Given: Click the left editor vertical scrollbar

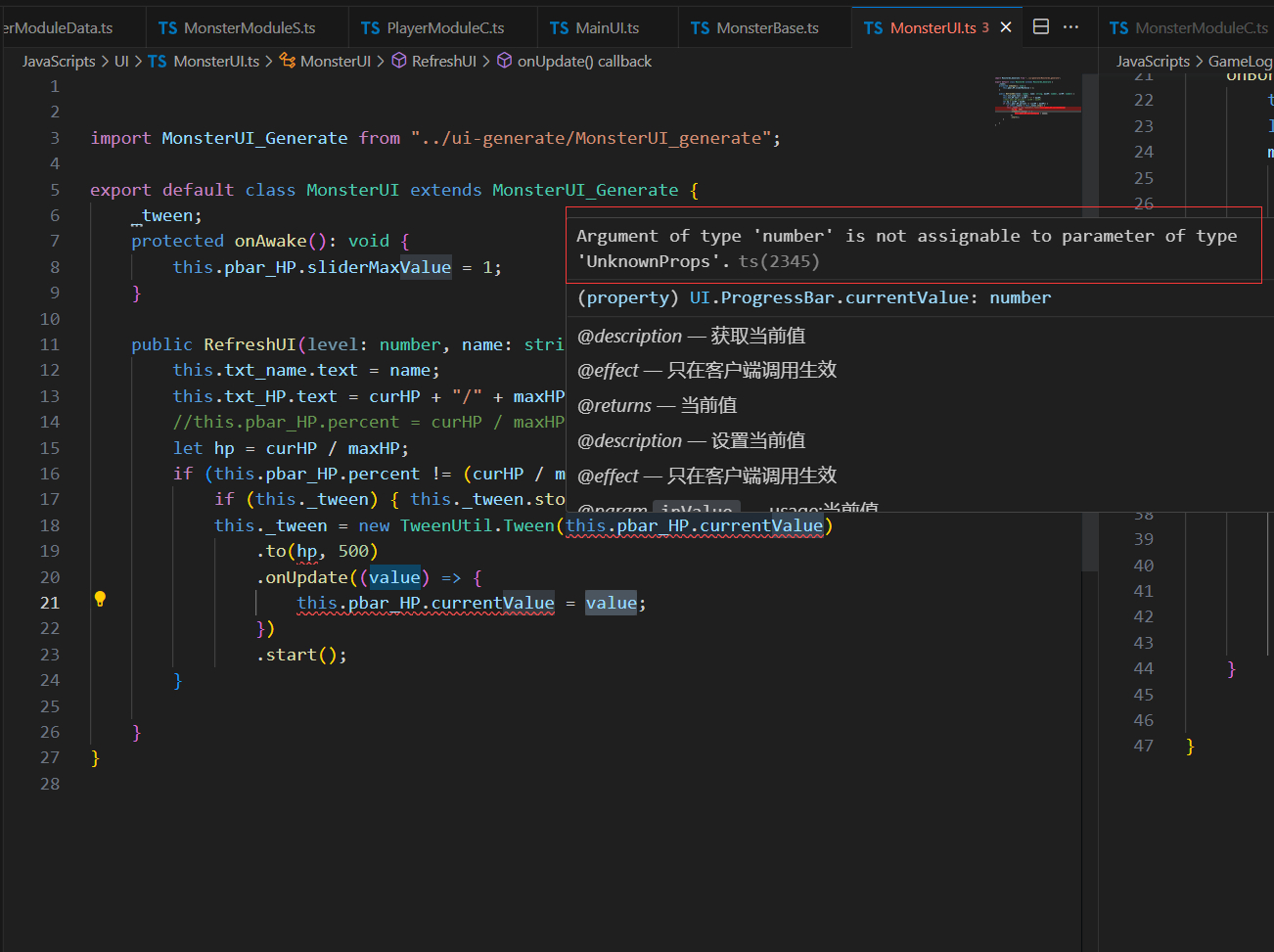Looking at the screenshot, I should click(1090, 323).
